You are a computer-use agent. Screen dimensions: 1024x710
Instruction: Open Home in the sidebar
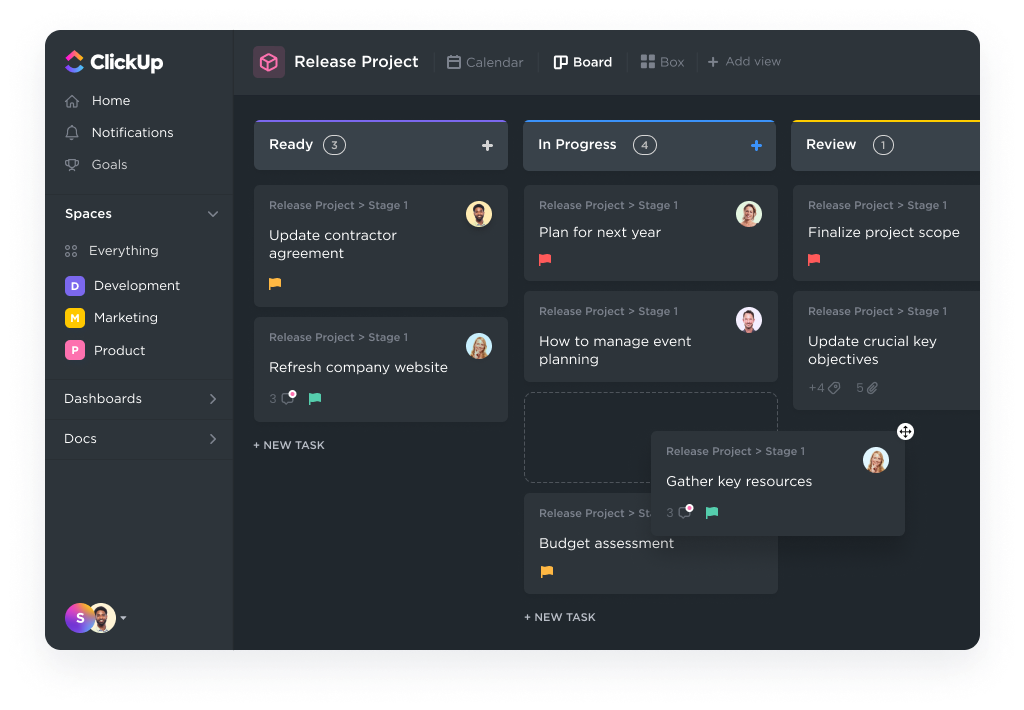(x=111, y=101)
